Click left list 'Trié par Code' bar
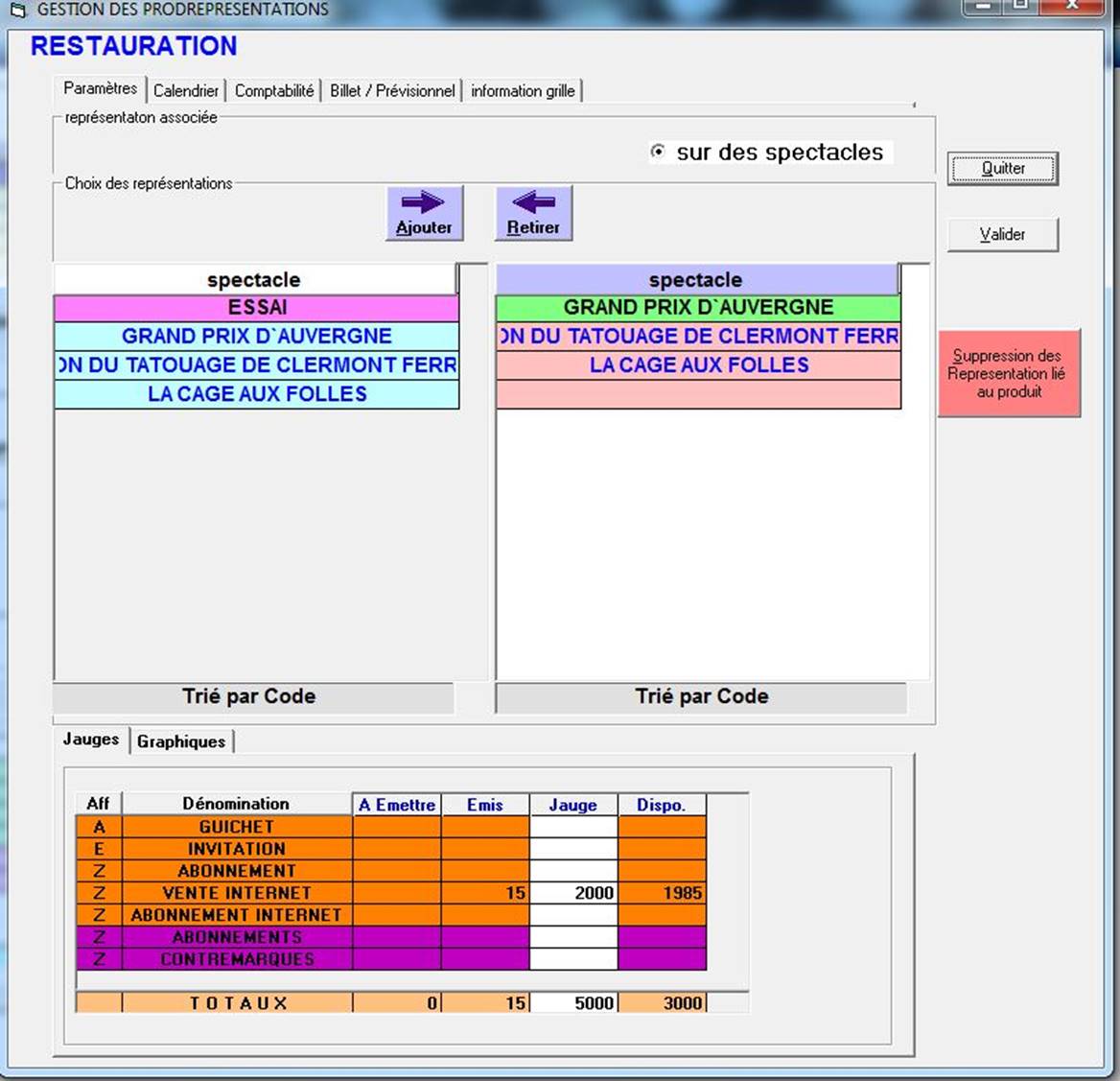This screenshot has height=1081, width=1120. 253,696
